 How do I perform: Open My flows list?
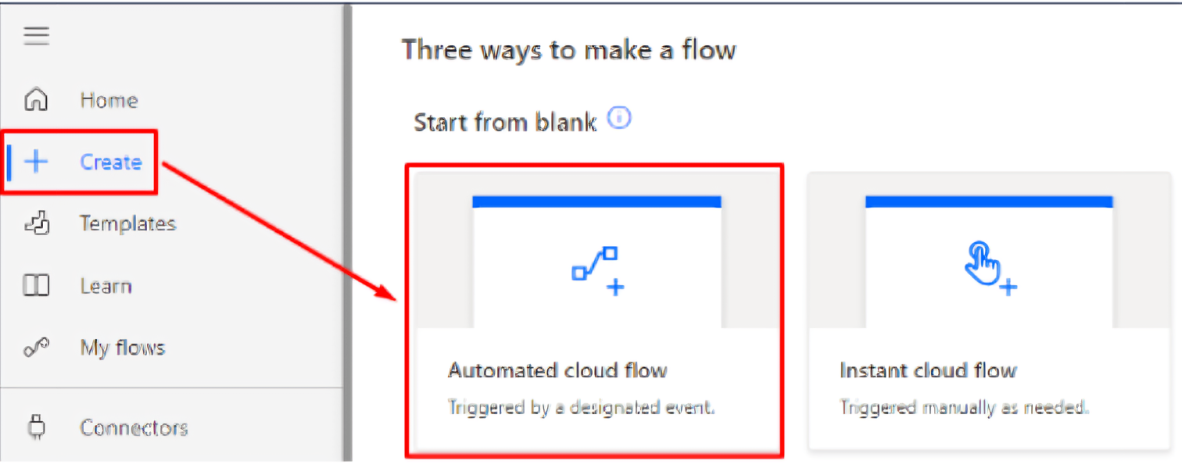[x=123, y=348]
